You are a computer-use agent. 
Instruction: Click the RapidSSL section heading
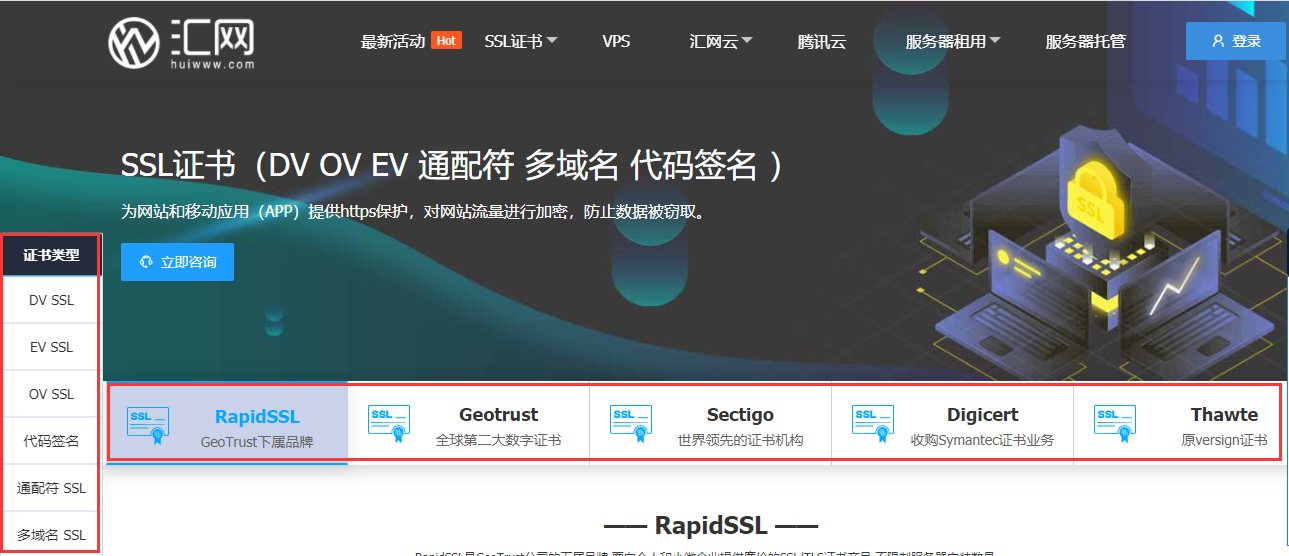pyautogui.click(x=711, y=525)
